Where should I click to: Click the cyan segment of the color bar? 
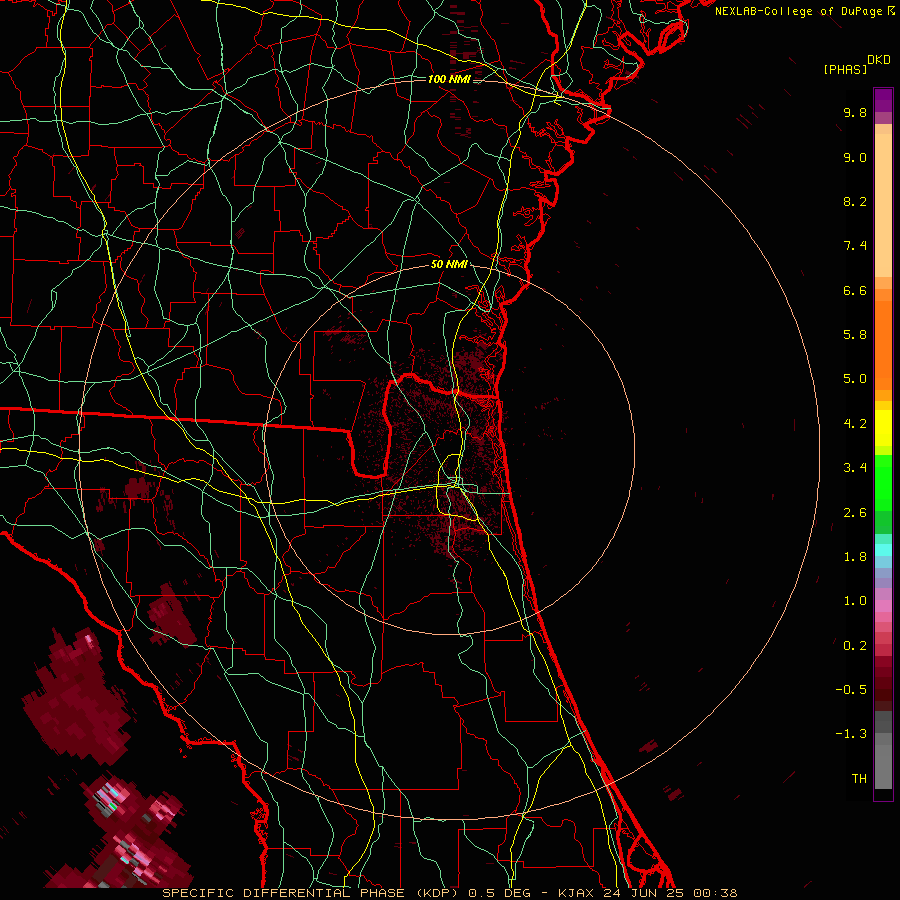coord(883,550)
